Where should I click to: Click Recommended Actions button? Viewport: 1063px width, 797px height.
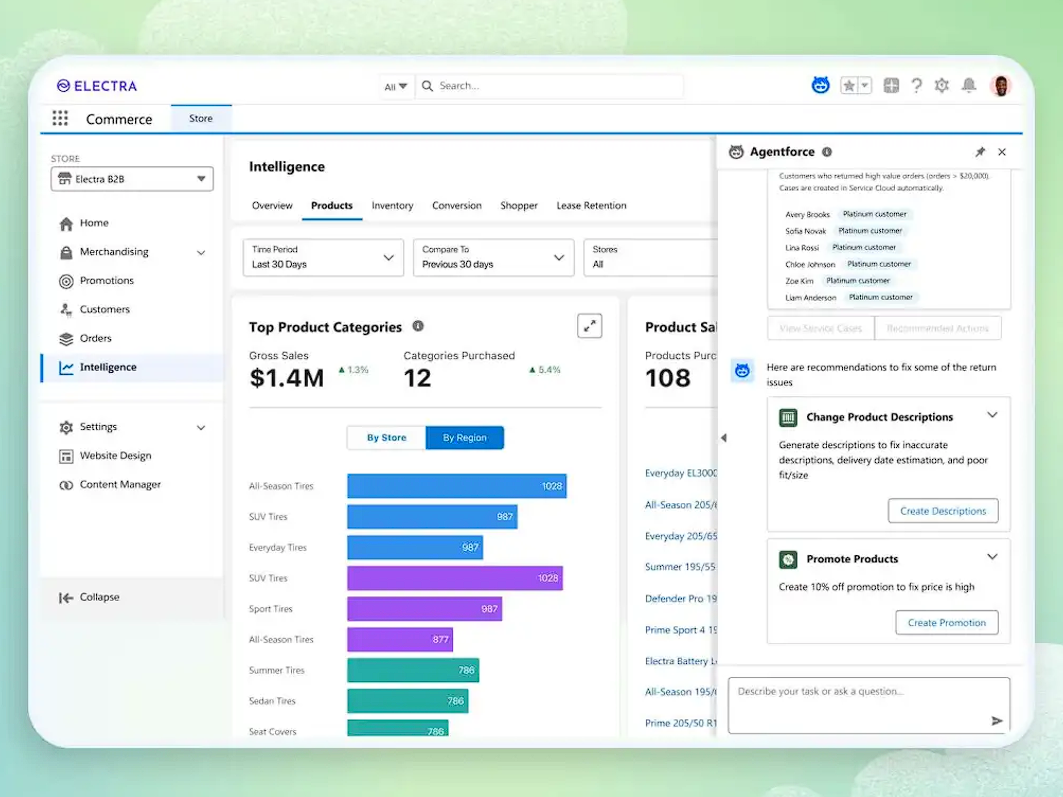(938, 328)
